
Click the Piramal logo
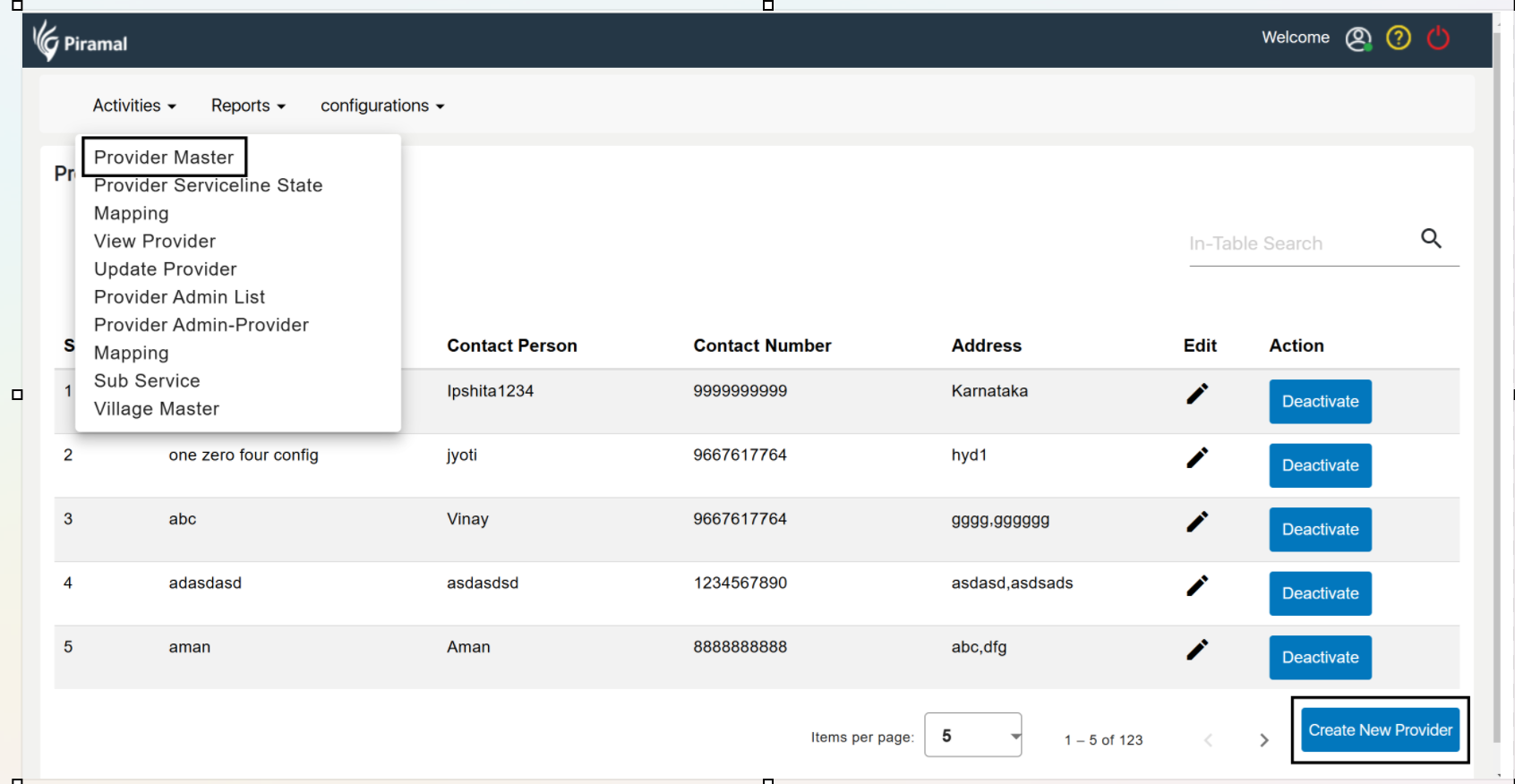coord(80,40)
